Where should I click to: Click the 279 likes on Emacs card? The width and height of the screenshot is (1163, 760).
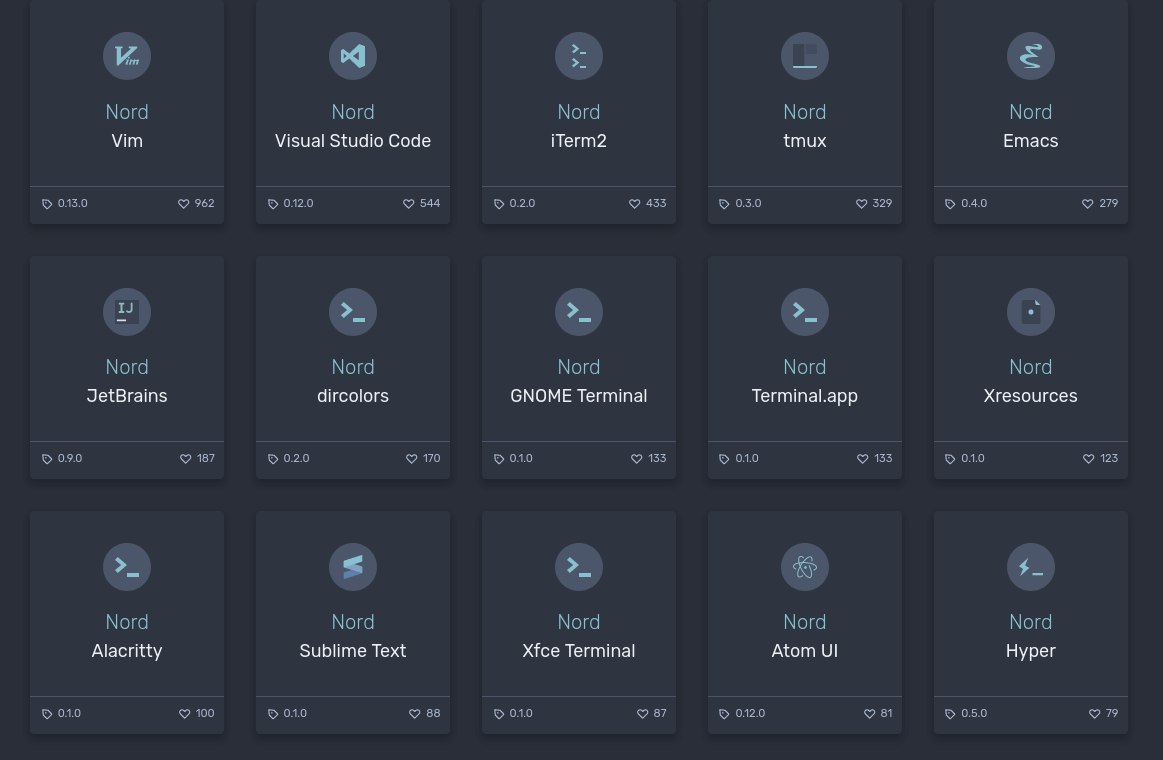(x=1108, y=203)
